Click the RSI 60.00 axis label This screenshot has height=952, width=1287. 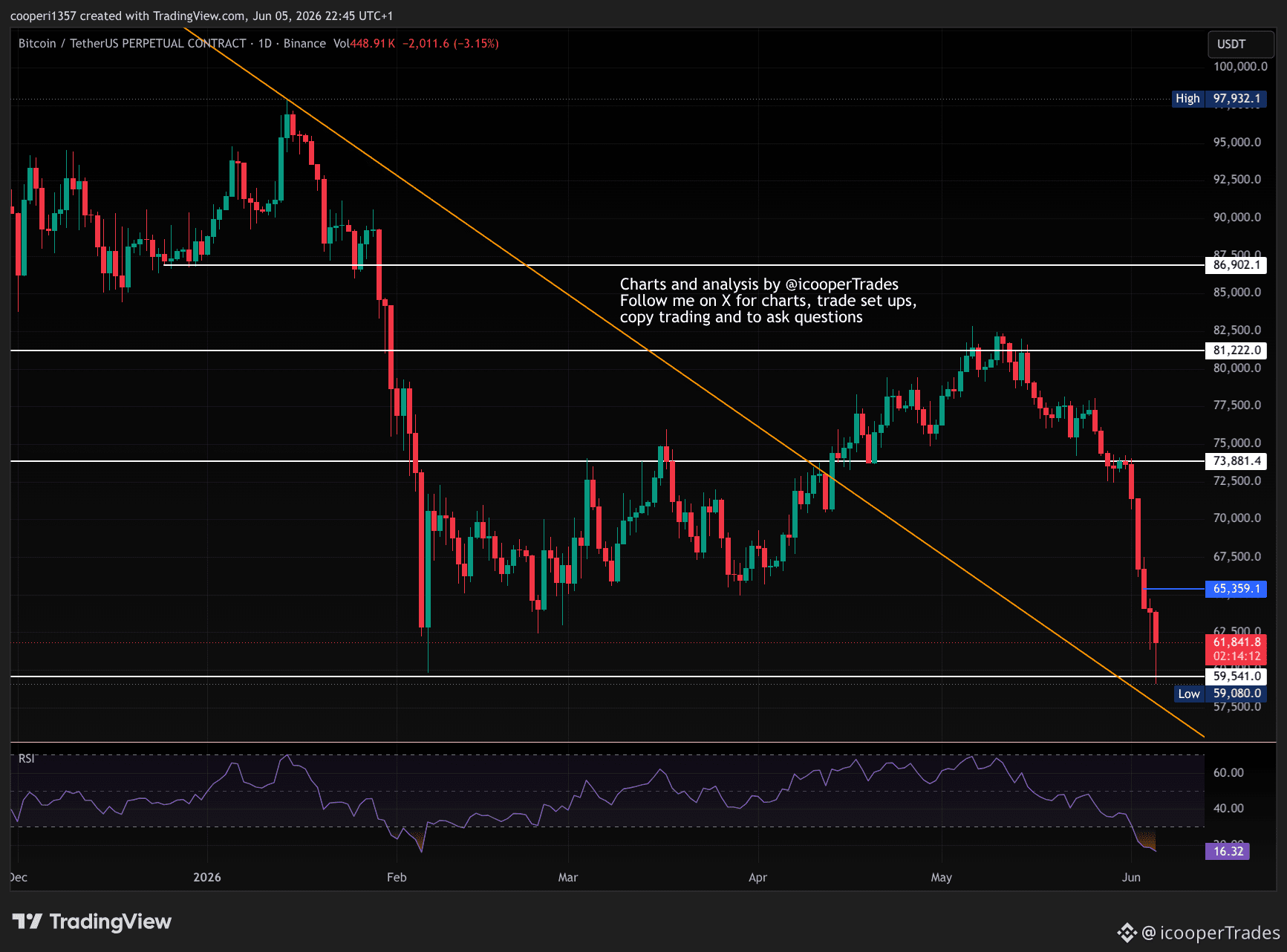pyautogui.click(x=1228, y=773)
